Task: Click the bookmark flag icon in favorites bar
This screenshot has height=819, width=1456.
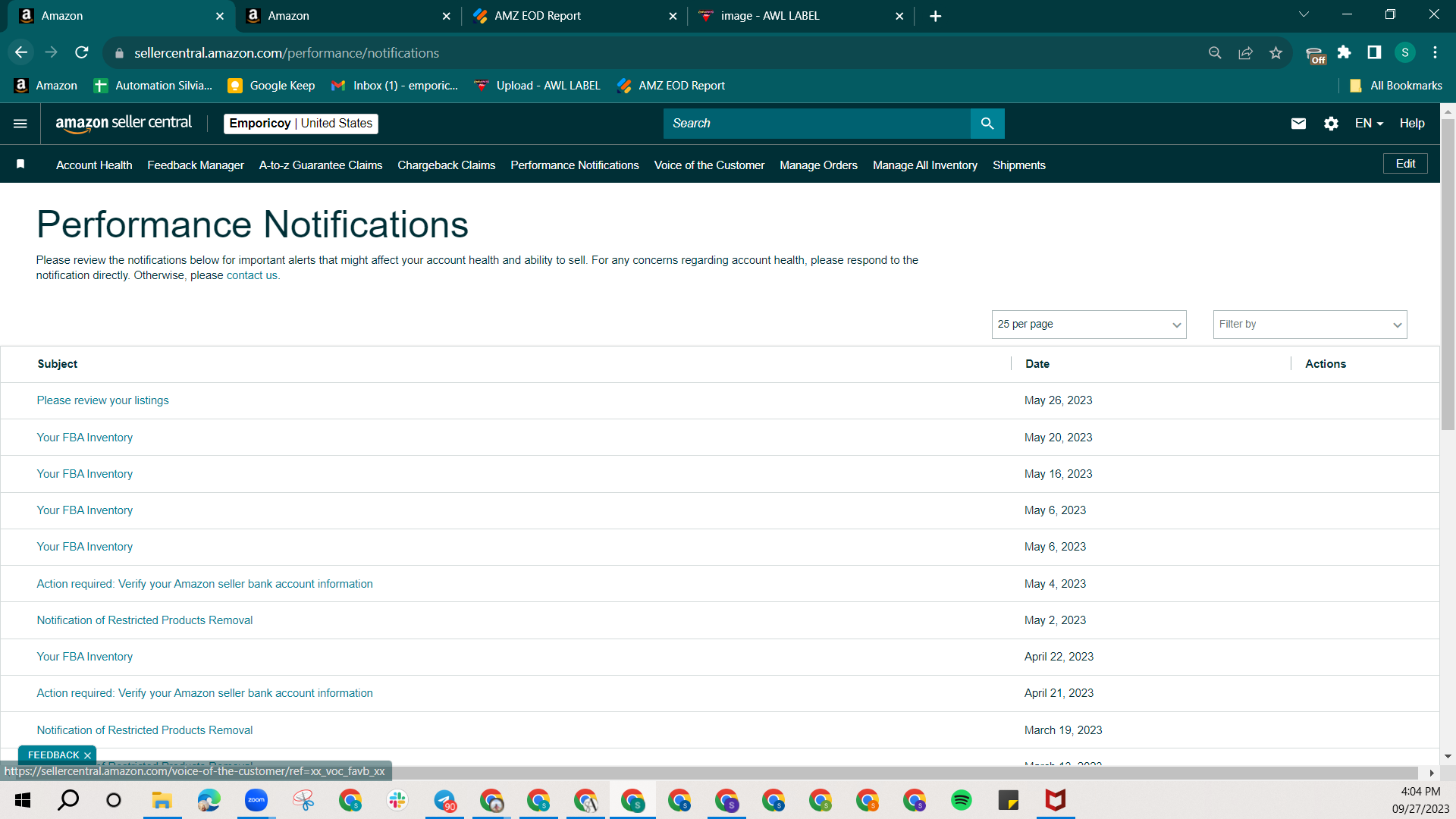Action: coord(20,165)
